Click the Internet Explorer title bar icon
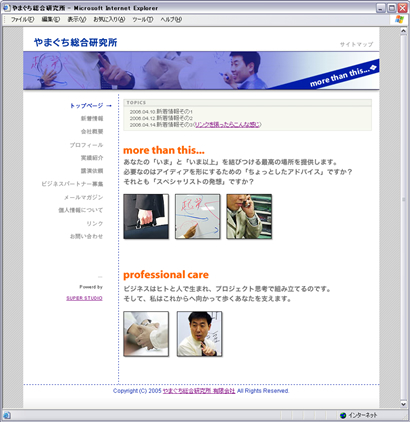This screenshot has width=410, height=422. click(x=6, y=8)
